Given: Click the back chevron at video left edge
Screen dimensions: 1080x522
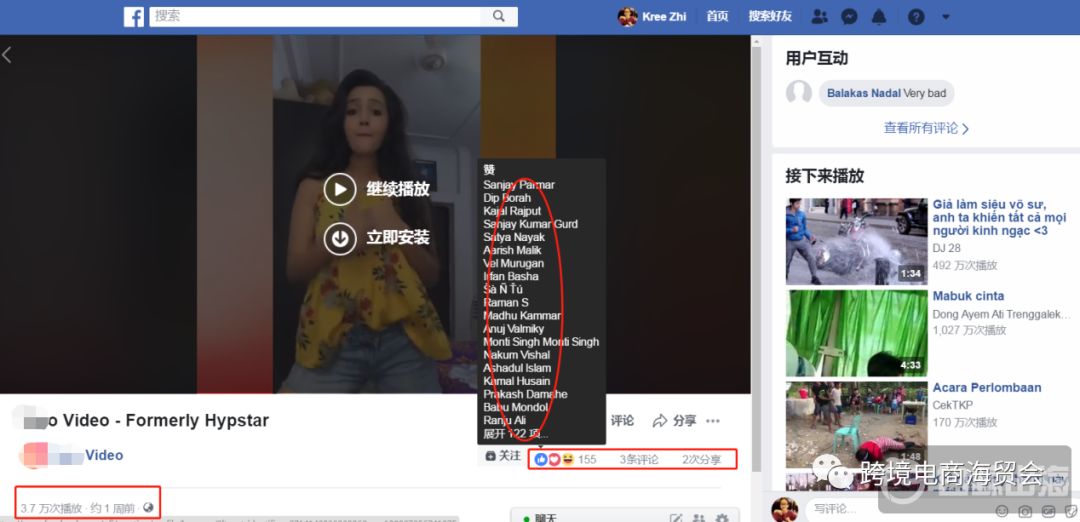Looking at the screenshot, I should [7, 55].
